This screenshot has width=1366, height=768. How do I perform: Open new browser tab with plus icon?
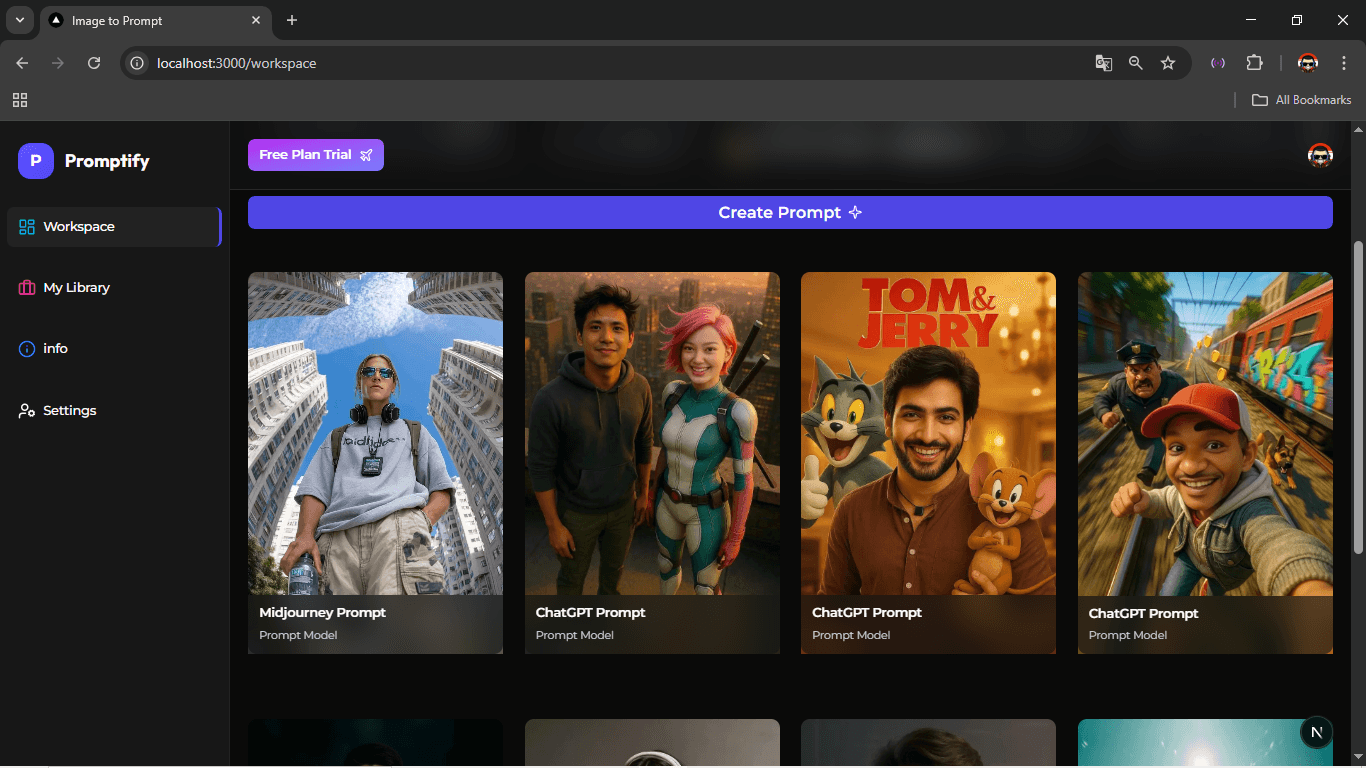(x=292, y=20)
